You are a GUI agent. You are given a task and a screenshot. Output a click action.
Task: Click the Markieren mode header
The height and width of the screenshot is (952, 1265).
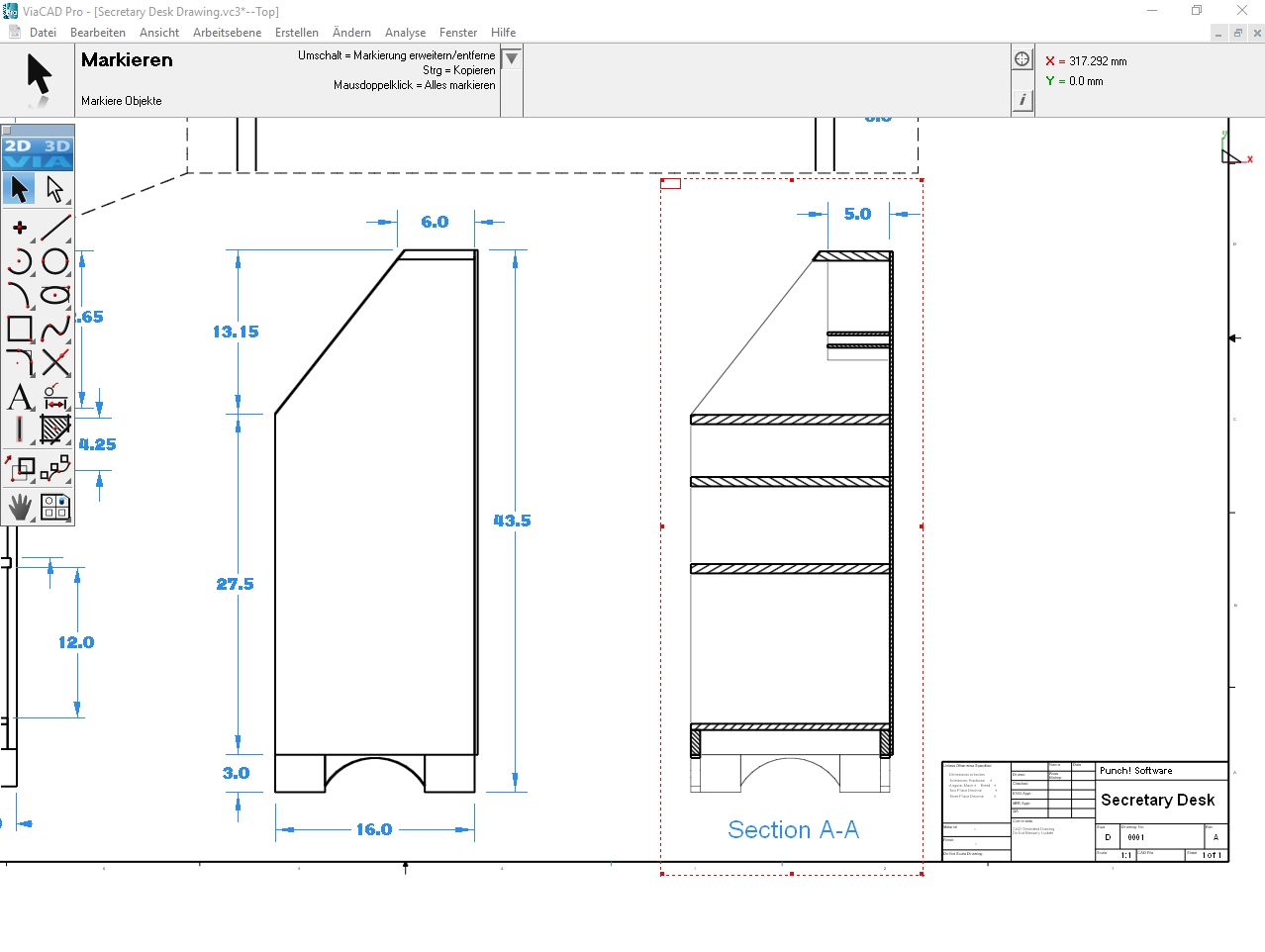127,59
